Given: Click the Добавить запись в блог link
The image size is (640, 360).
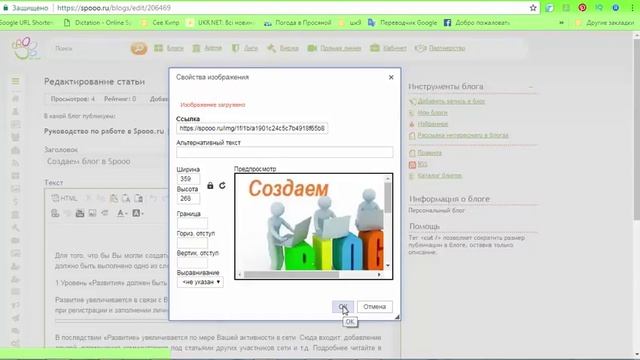Looking at the screenshot, I should pyautogui.click(x=451, y=101).
